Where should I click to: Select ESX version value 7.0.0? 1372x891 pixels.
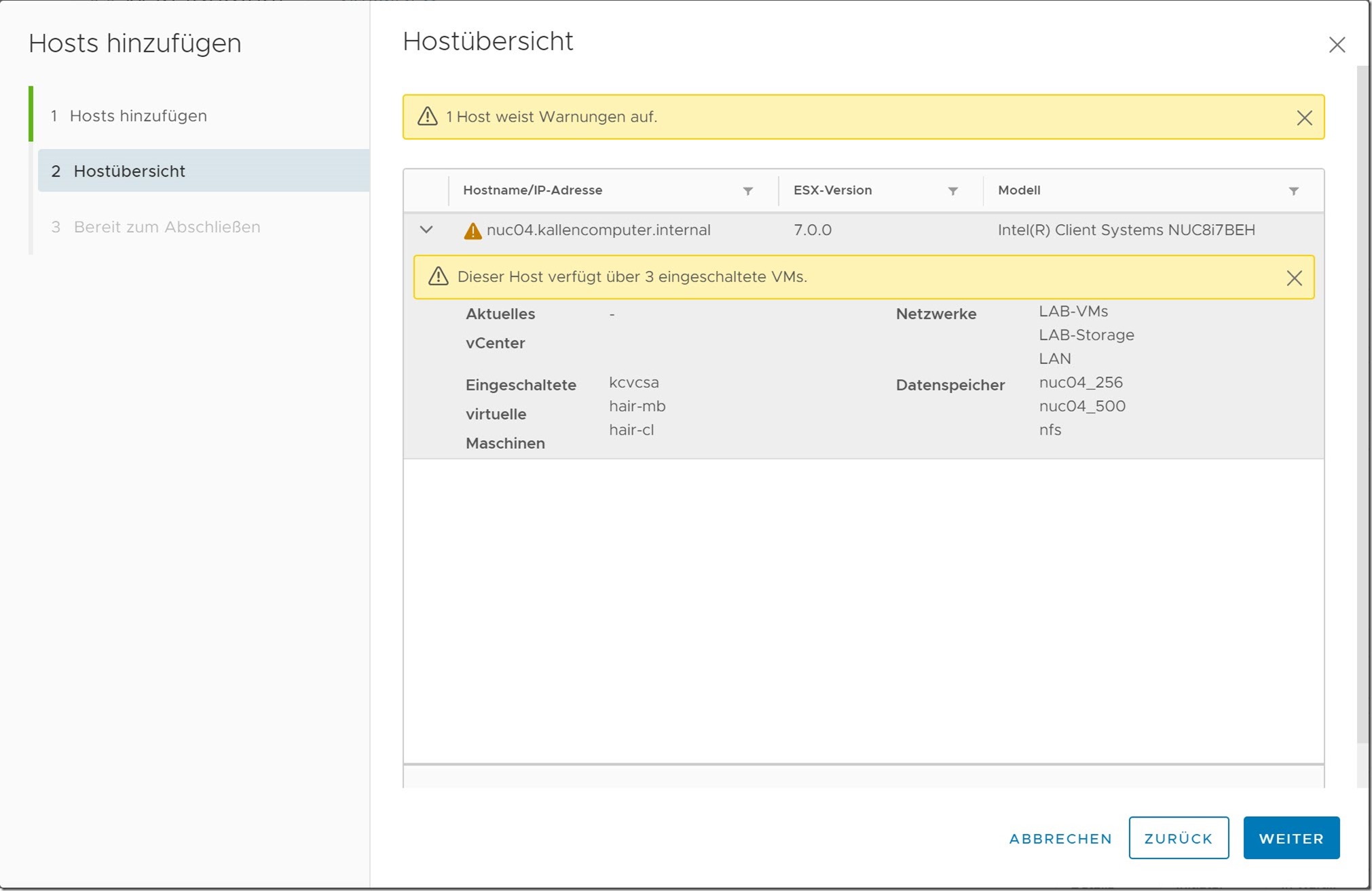(x=813, y=230)
